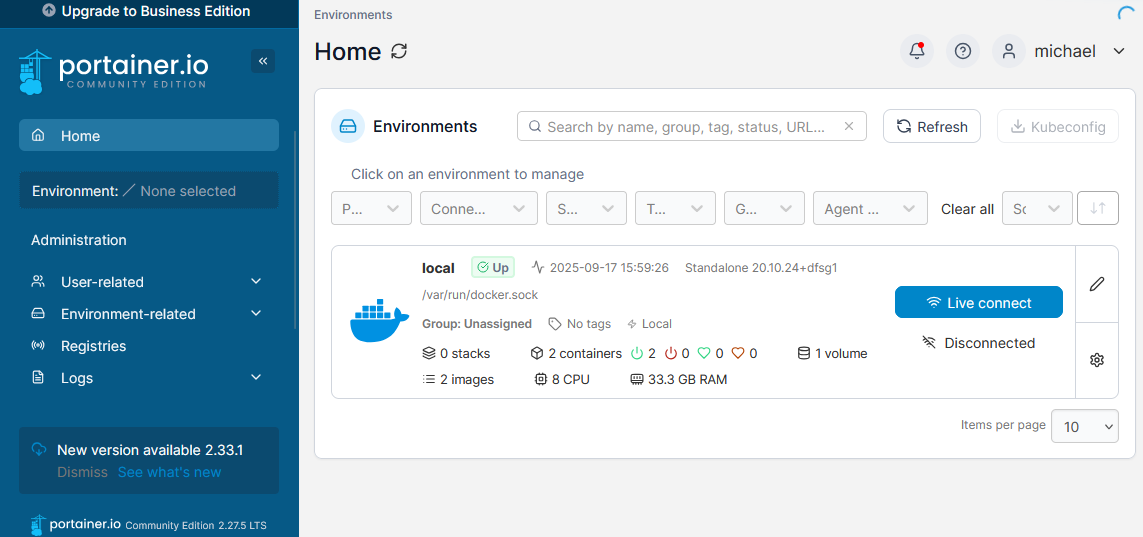Click the Docker whale logo
Viewport: 1143px width, 537px height.
pos(379,321)
